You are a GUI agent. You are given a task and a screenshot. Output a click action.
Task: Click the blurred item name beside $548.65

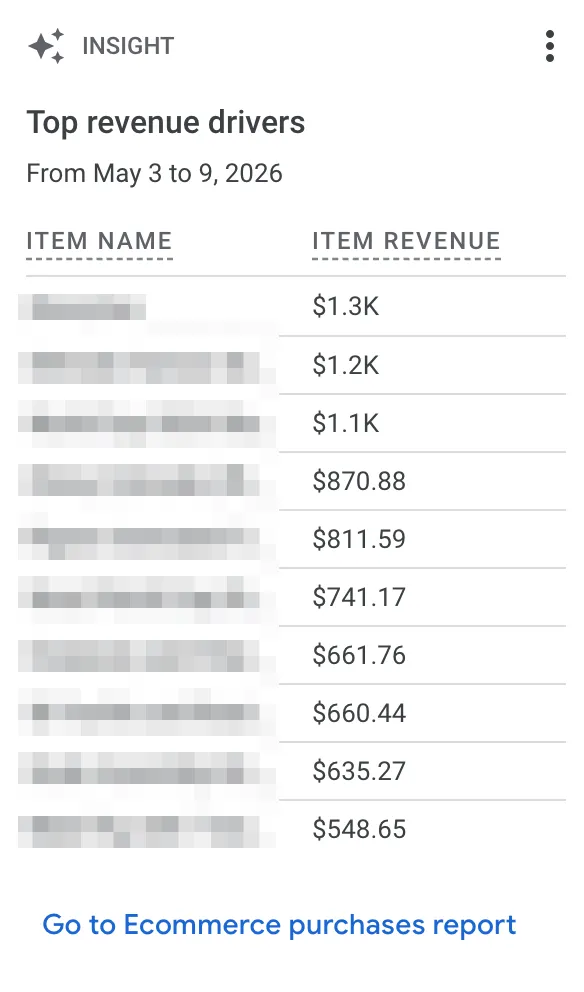(139, 831)
